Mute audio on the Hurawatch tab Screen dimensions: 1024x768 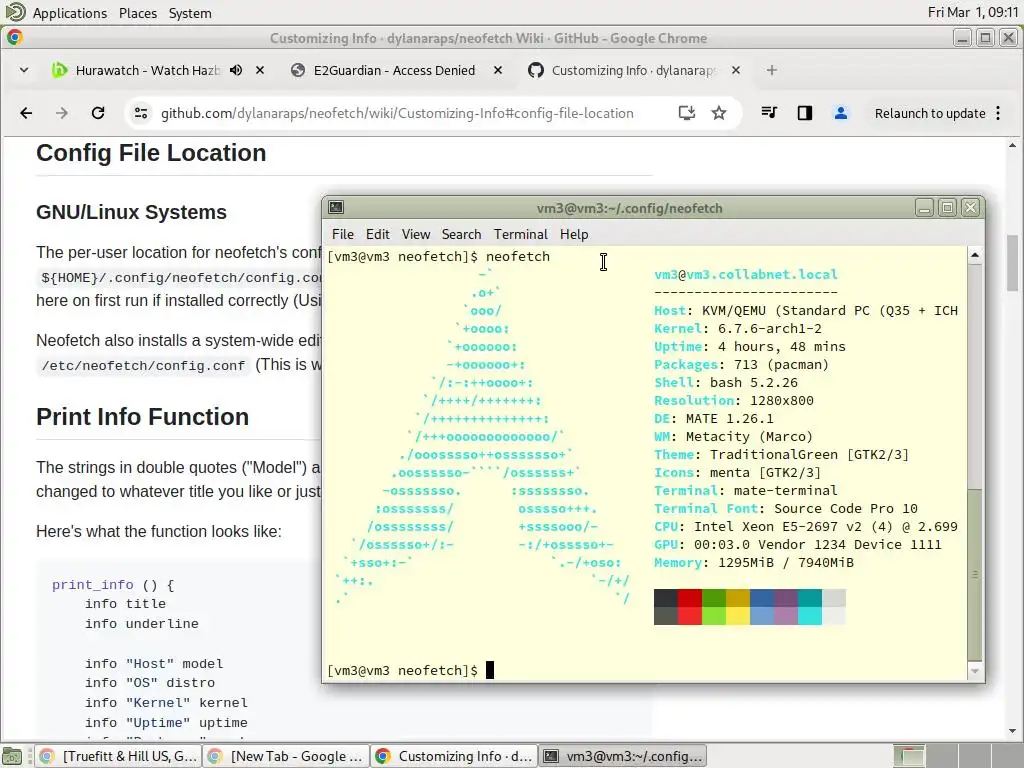pos(236,70)
